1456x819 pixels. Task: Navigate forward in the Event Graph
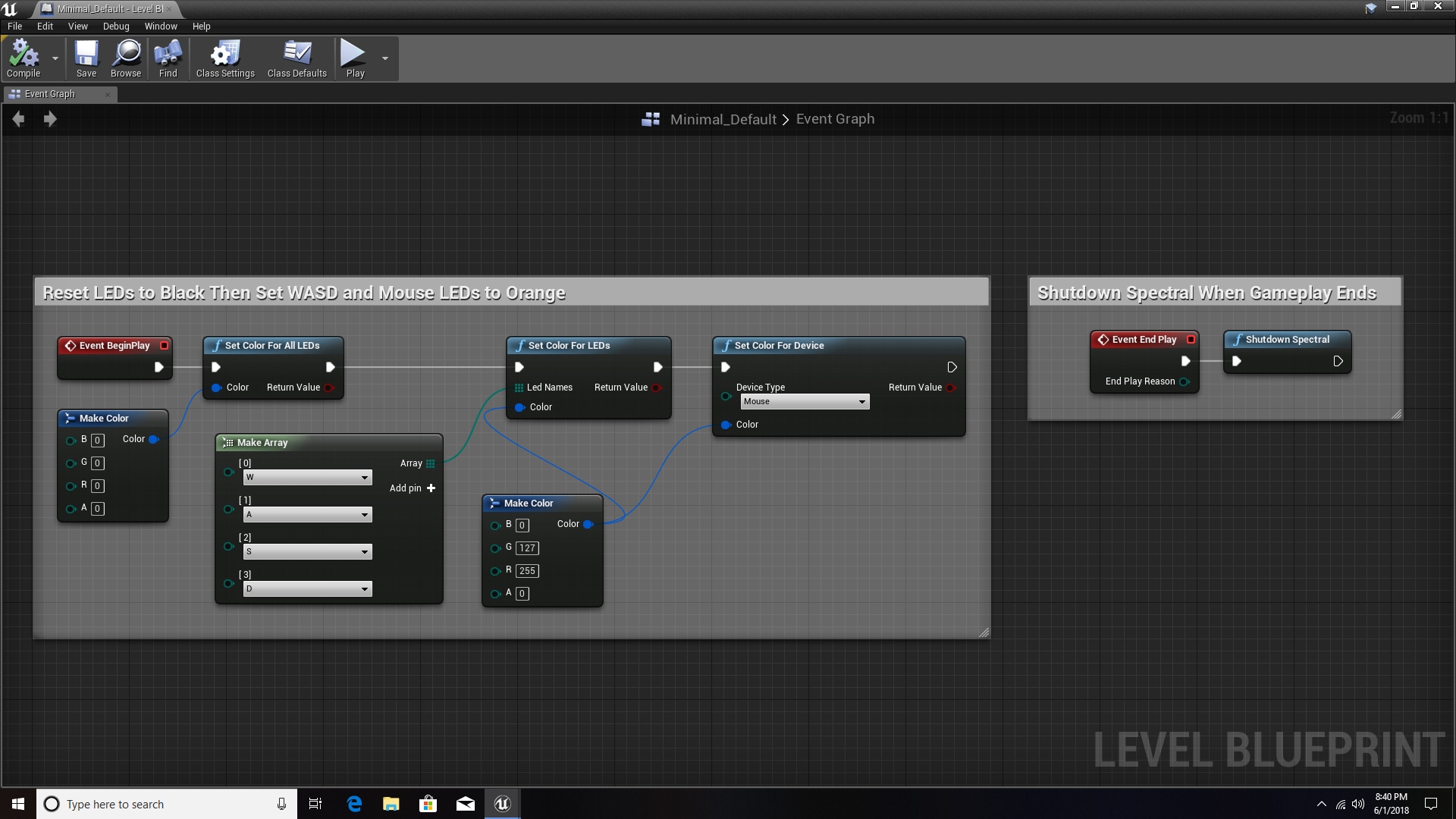[50, 119]
